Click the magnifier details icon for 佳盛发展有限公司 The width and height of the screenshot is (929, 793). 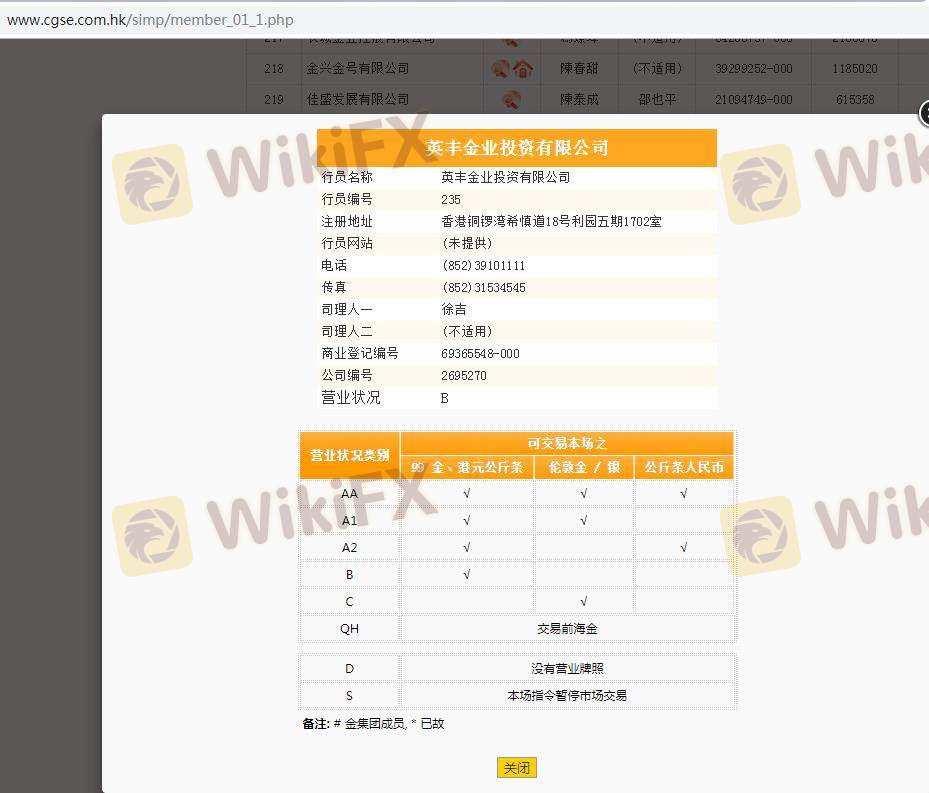[511, 99]
